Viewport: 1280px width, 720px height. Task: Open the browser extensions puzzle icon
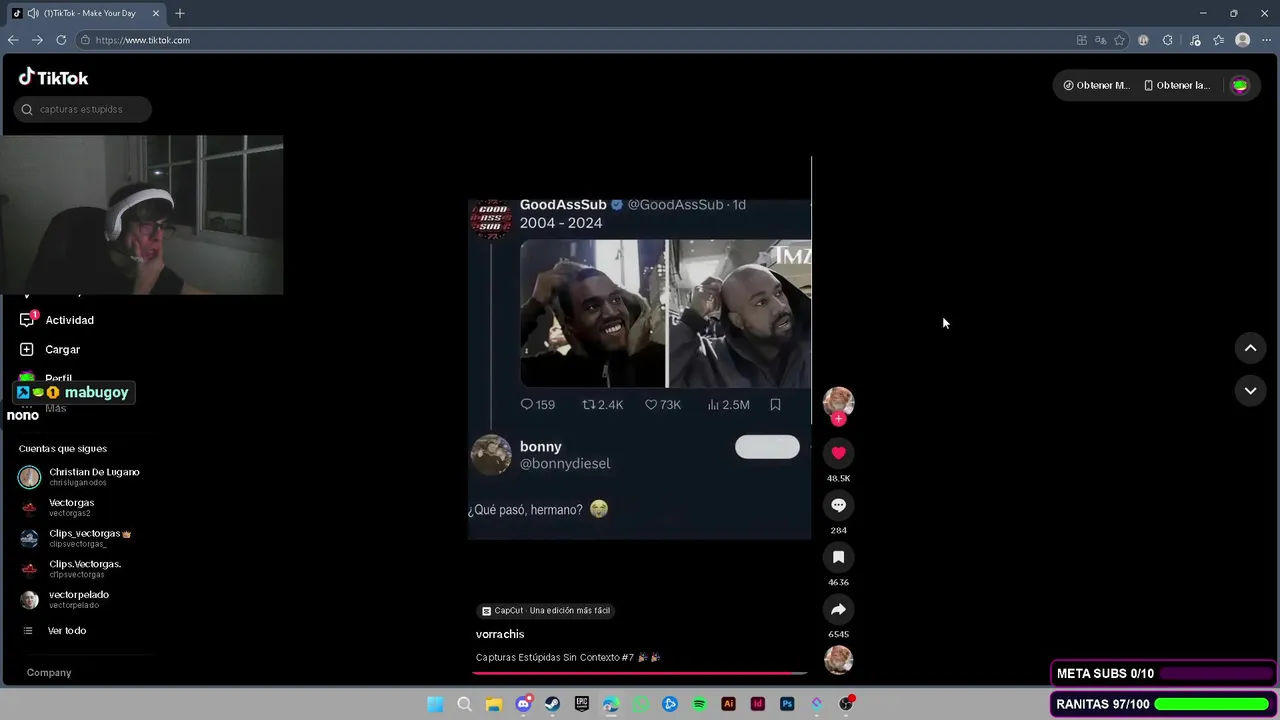pos(1167,40)
